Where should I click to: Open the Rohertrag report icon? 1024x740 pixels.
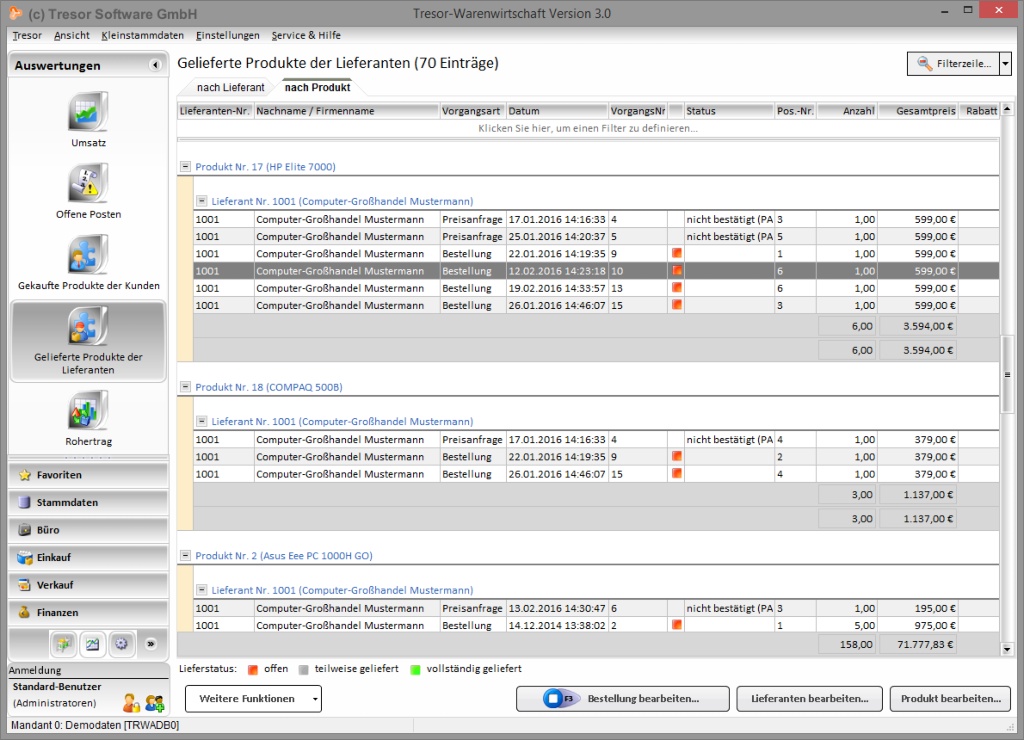pos(88,411)
